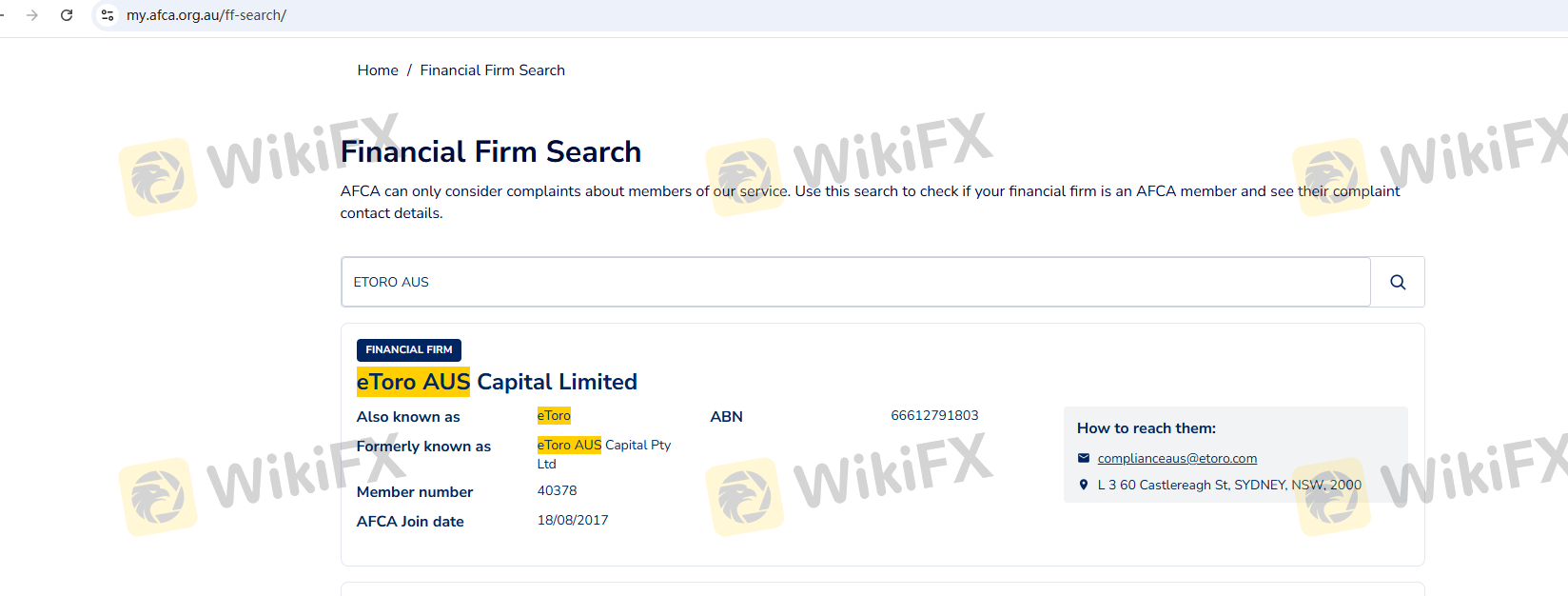Click the highlighted eToro also-known-as name

point(554,415)
